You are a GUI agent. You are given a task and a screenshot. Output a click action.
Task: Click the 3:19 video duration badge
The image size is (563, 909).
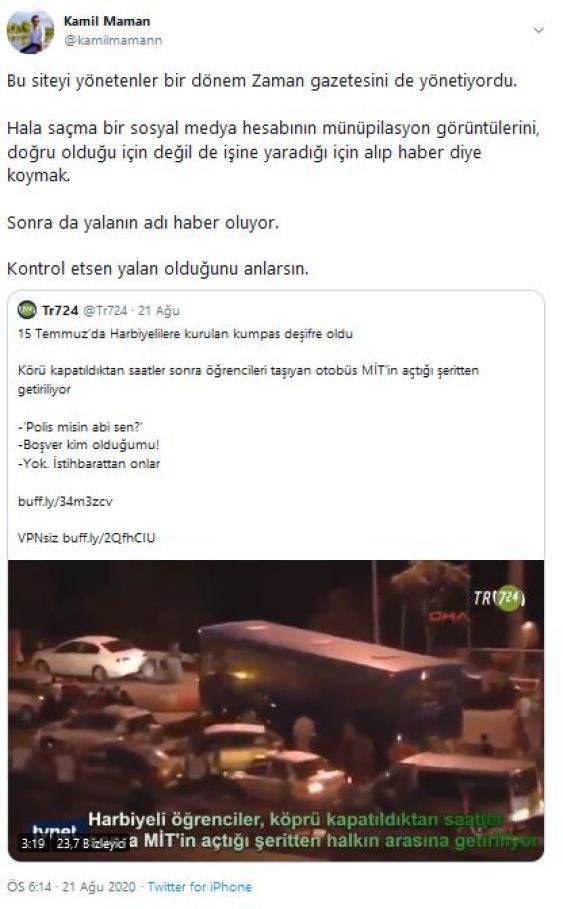[x=34, y=843]
